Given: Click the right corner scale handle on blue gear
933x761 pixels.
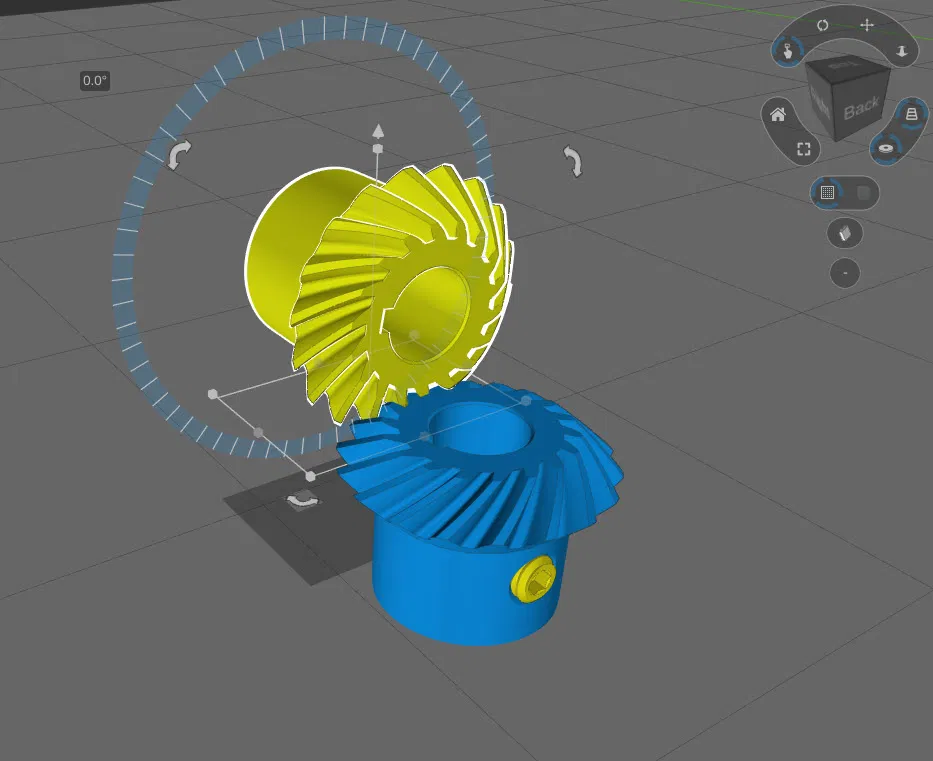Looking at the screenshot, I should point(525,400).
